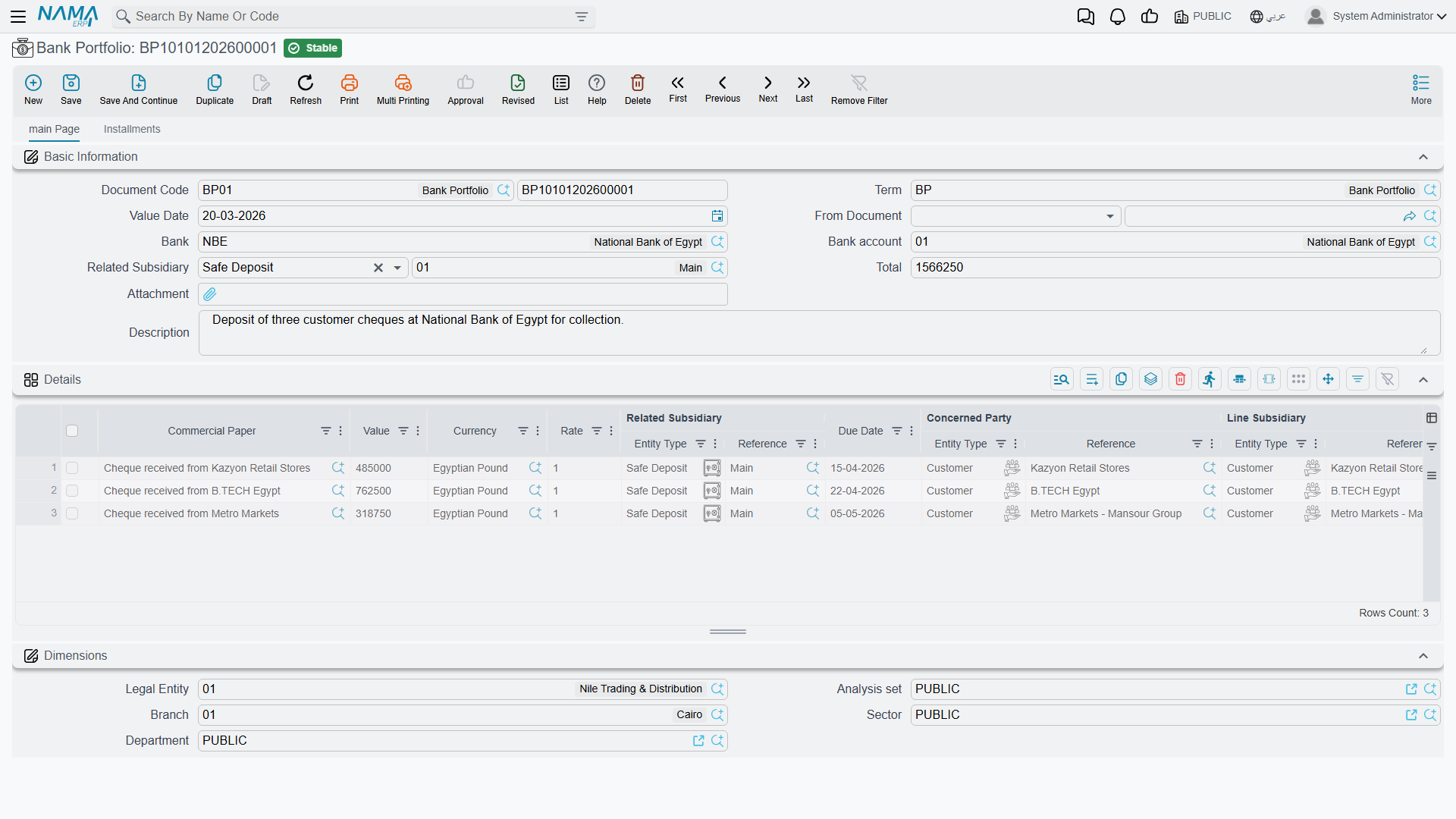Screen dimensions: 1456x819
Task: Open Value Date calendar picker
Action: (717, 216)
